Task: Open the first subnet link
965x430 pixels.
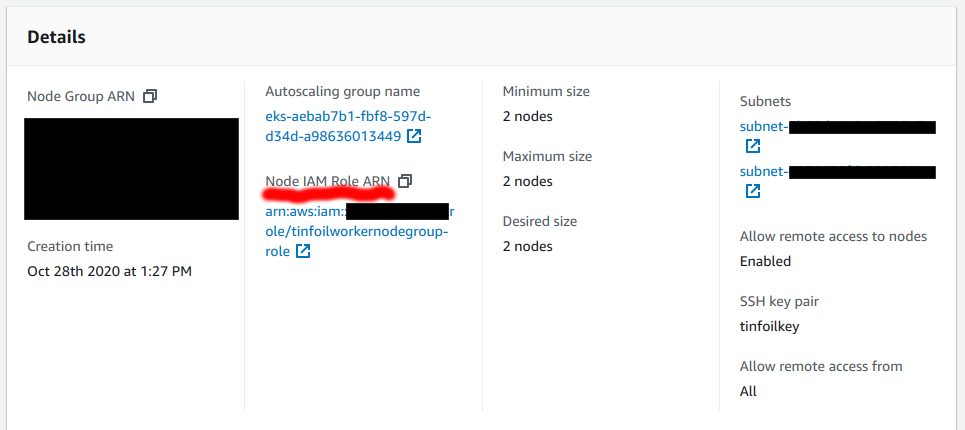Action: [x=838, y=127]
